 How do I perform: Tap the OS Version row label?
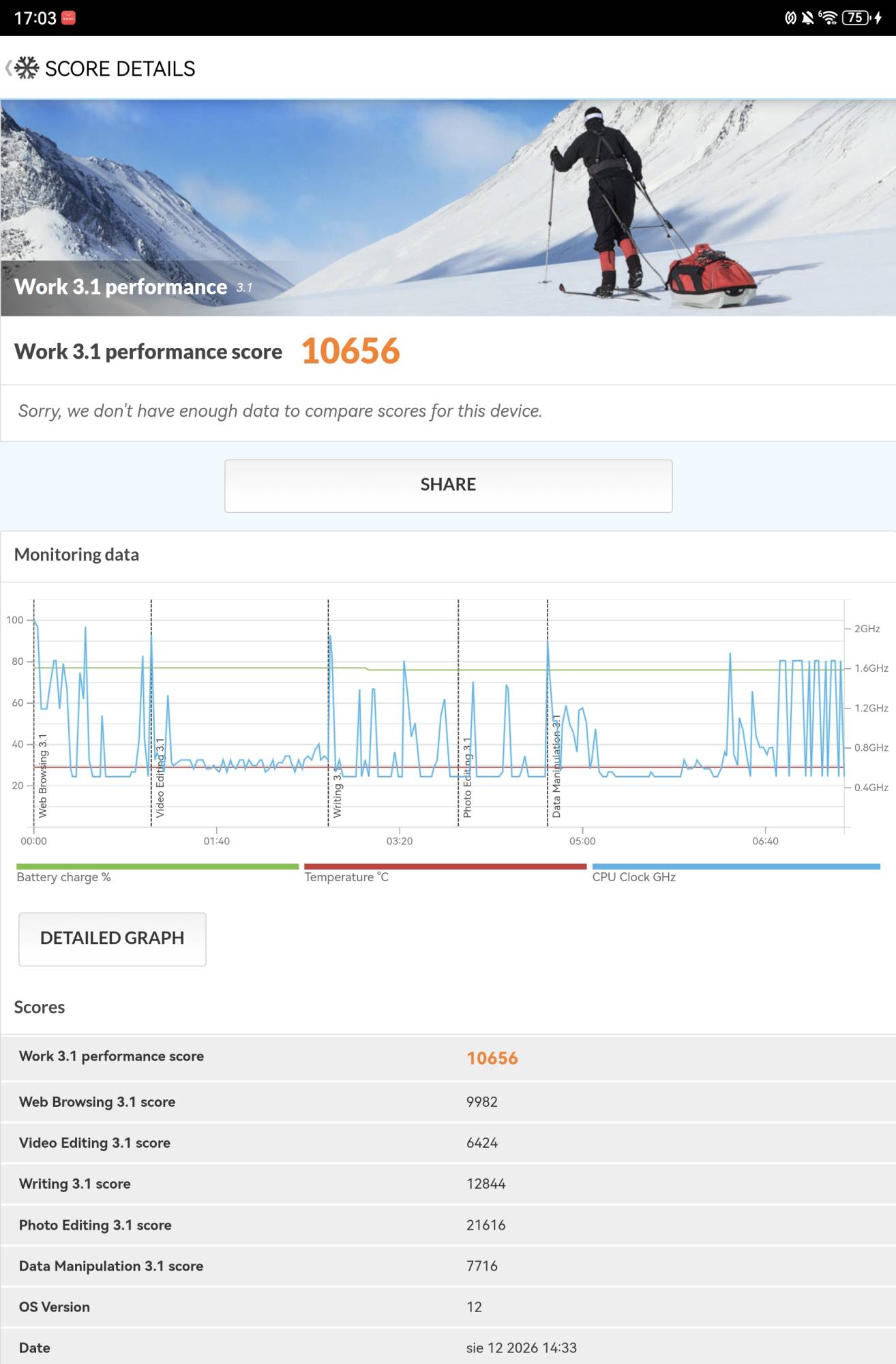click(x=55, y=1307)
